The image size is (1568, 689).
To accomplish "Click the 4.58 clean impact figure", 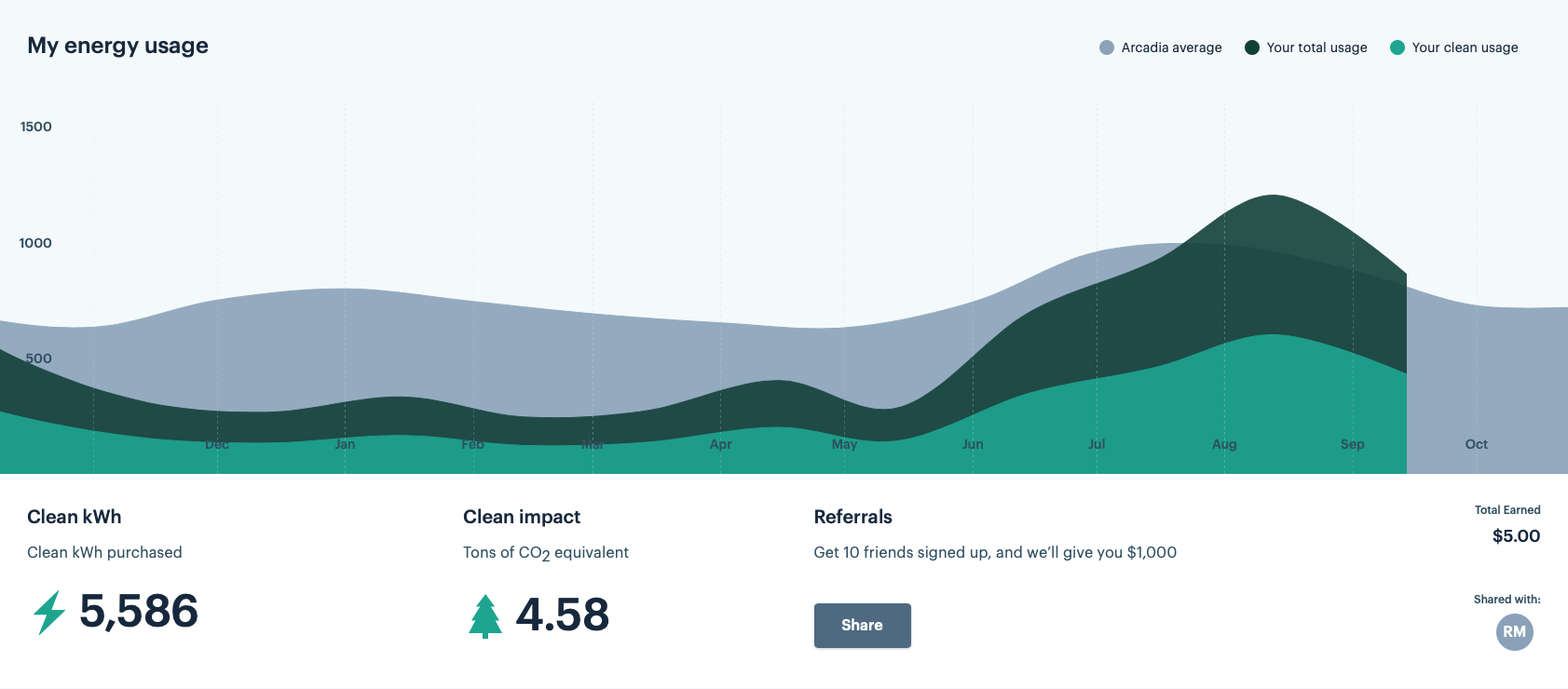I will point(563,615).
